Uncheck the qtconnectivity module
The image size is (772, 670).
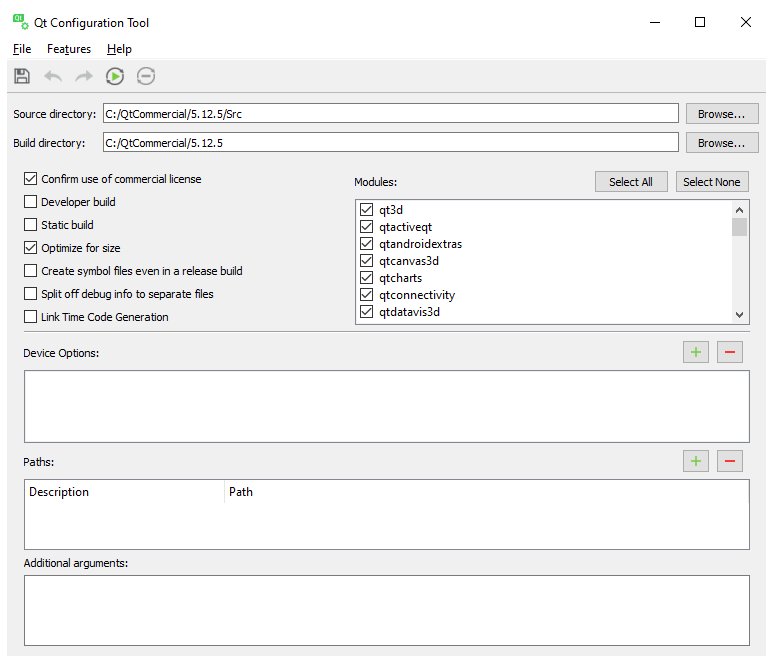pyautogui.click(x=366, y=295)
